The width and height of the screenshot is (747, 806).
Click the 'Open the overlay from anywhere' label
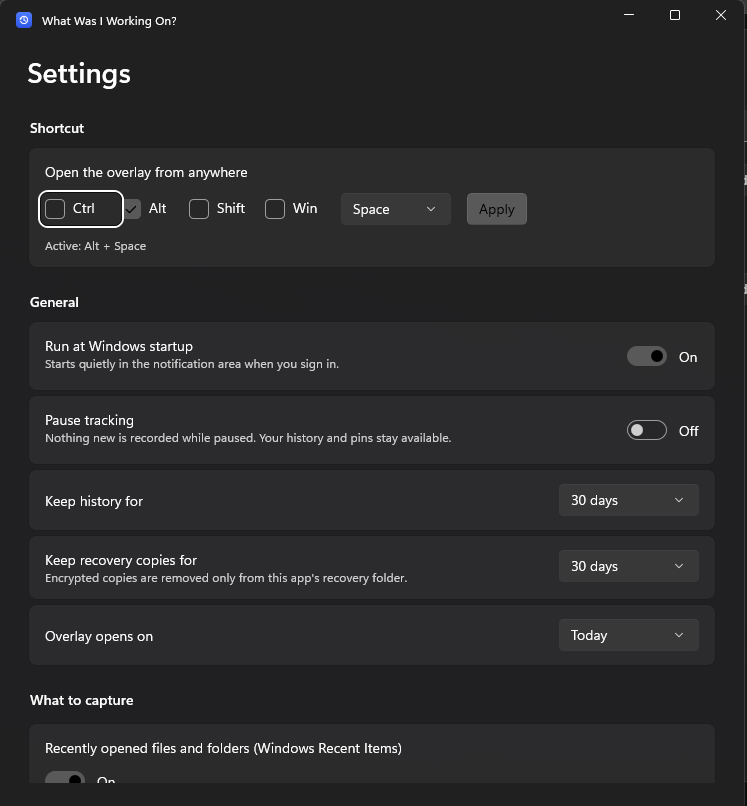(x=146, y=172)
